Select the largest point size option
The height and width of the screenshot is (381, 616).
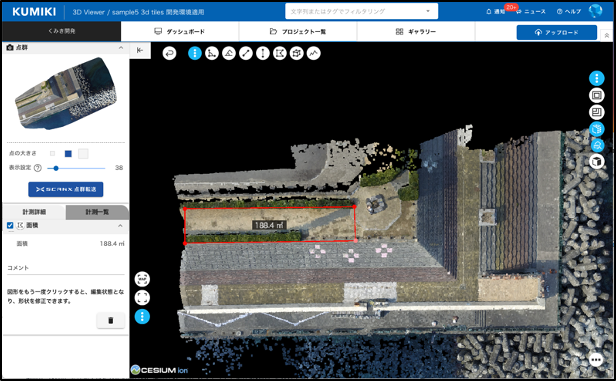[x=83, y=154]
